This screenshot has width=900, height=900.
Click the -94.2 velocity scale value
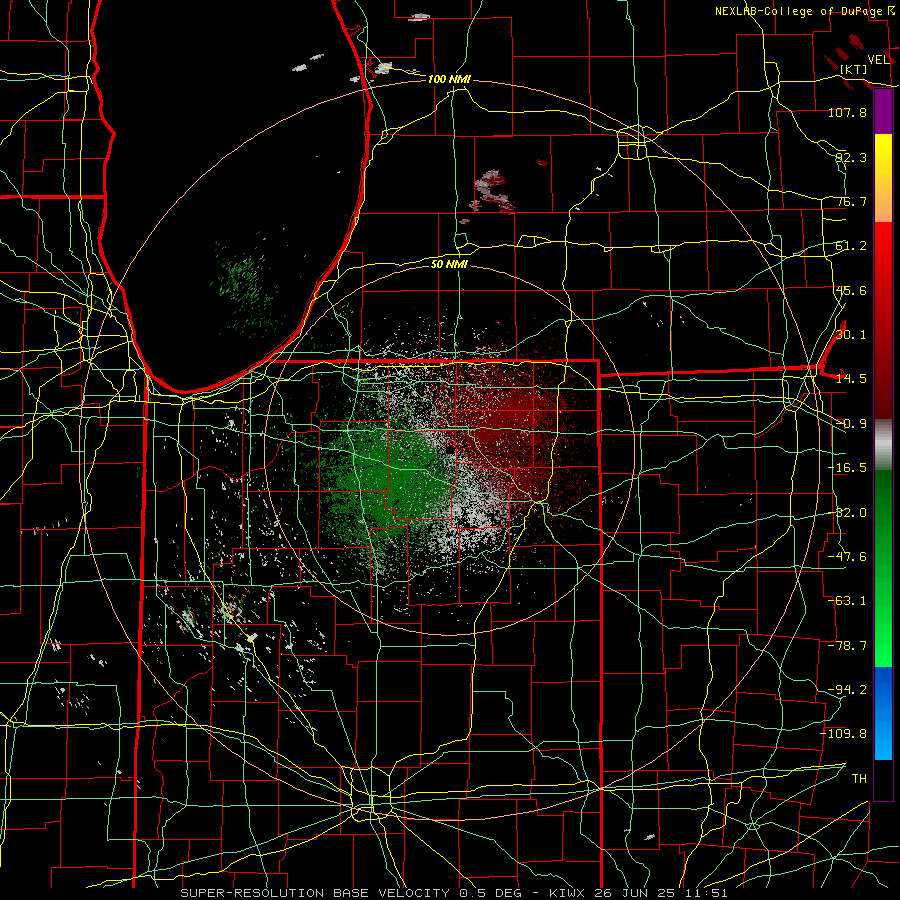(x=847, y=690)
